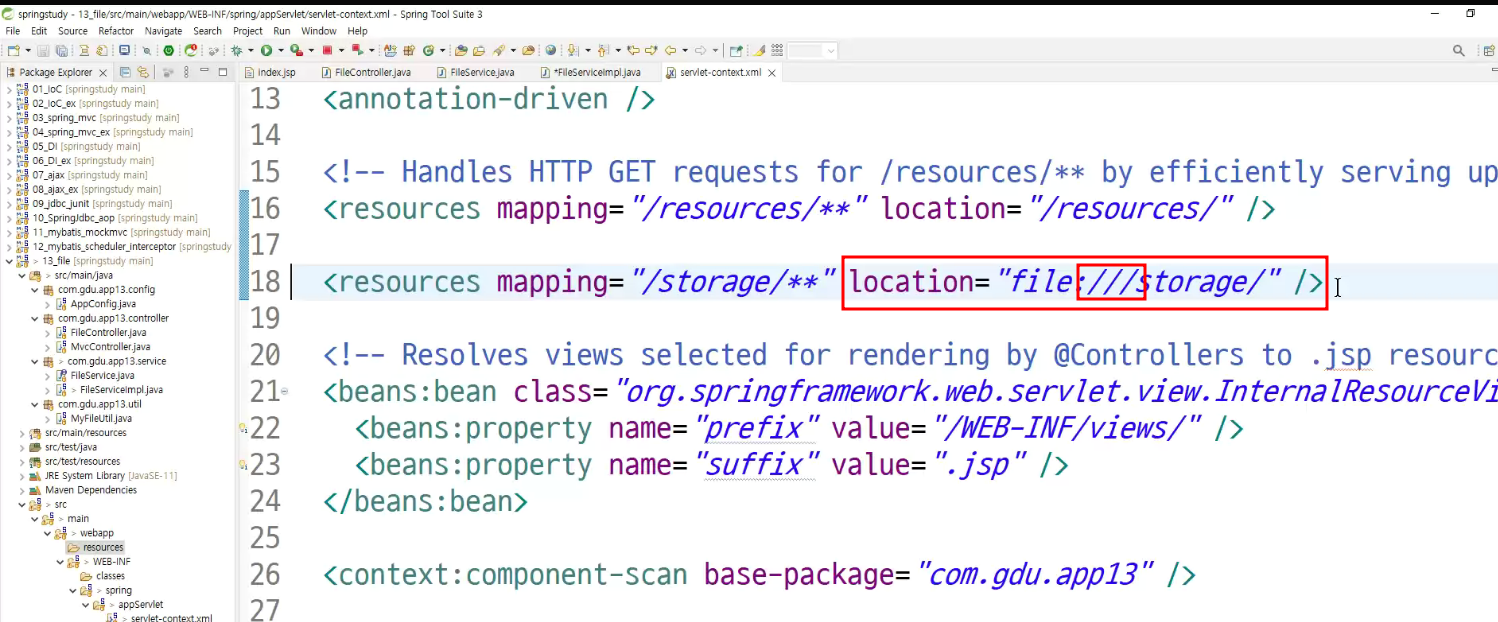Toggle Link with Editor in Package Explorer
1498x622 pixels.
click(142, 72)
